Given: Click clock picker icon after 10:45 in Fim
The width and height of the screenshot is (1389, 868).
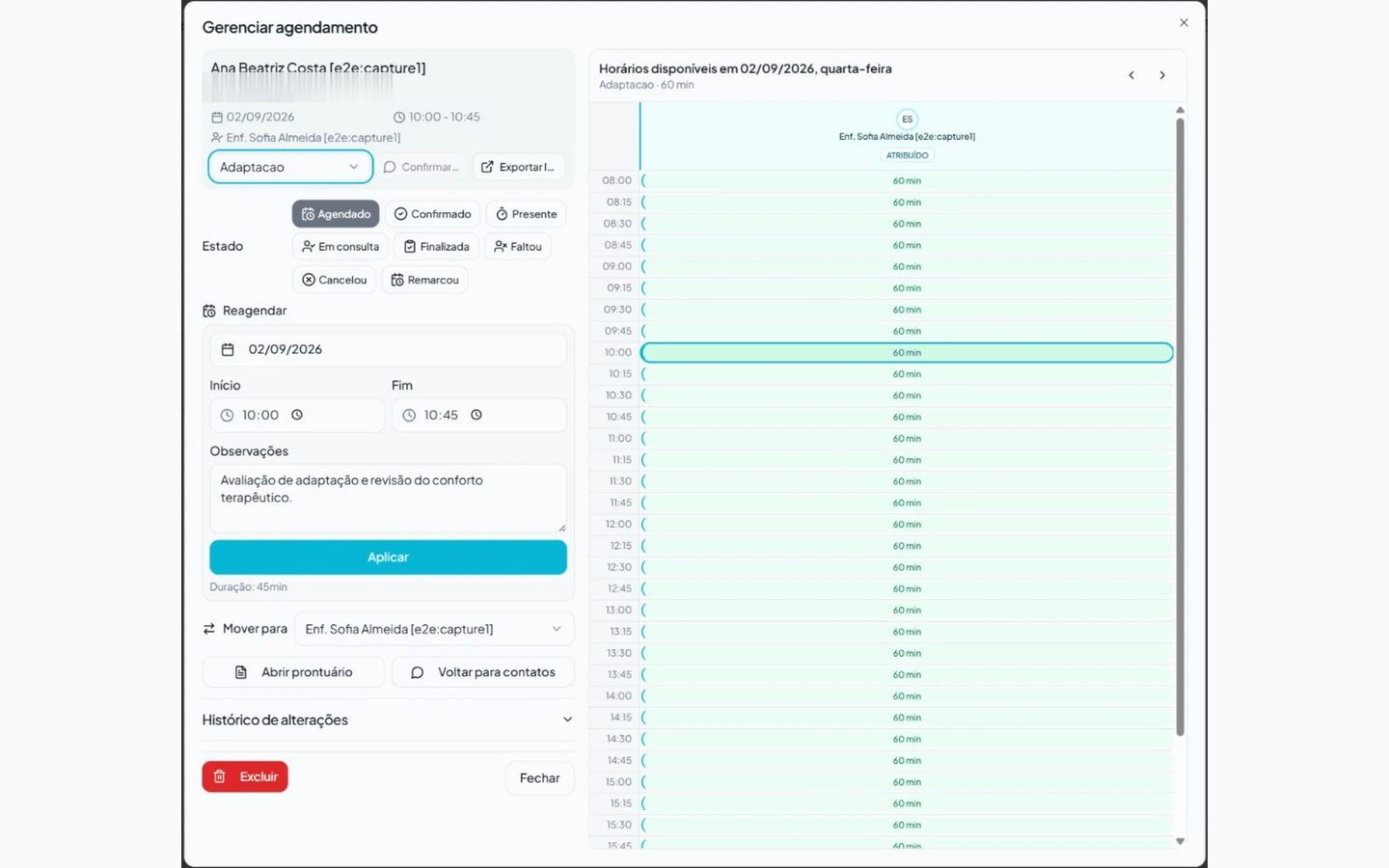Looking at the screenshot, I should pos(477,415).
